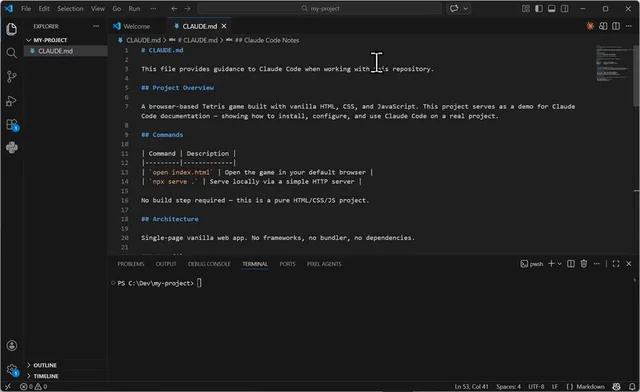This screenshot has width=640, height=392.
Task: Click the Copilot chat icon in title bar
Action: [x=454, y=9]
